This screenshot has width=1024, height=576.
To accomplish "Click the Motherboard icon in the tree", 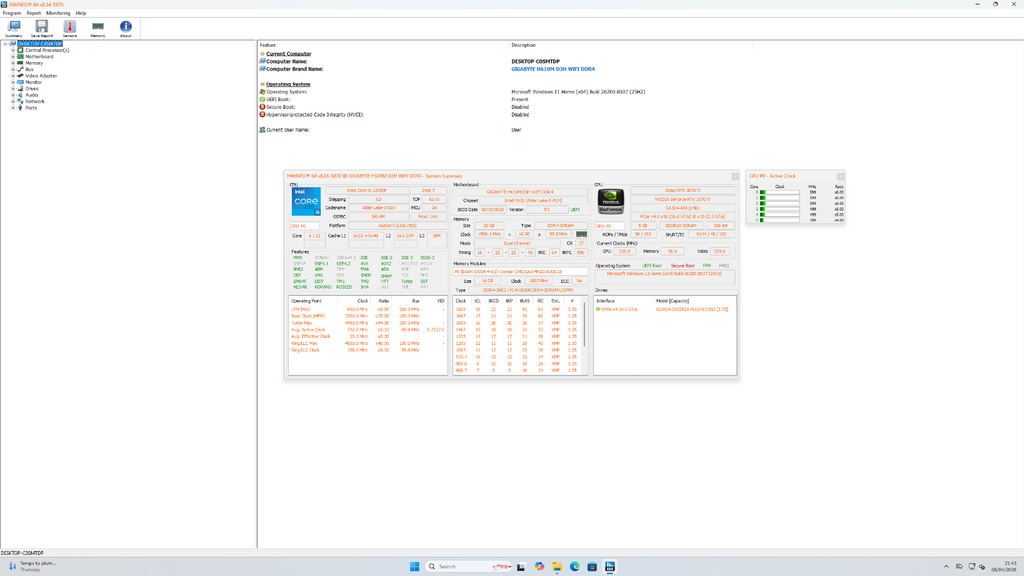I will tap(20, 57).
